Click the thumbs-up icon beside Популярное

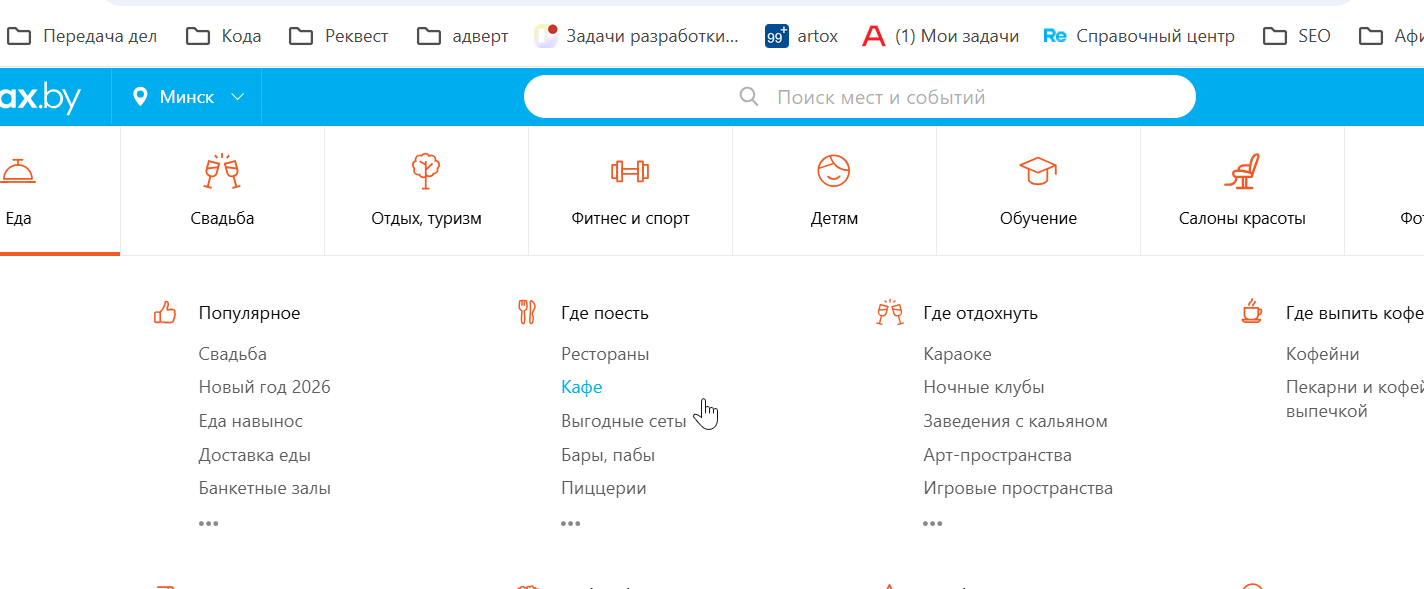coord(165,313)
